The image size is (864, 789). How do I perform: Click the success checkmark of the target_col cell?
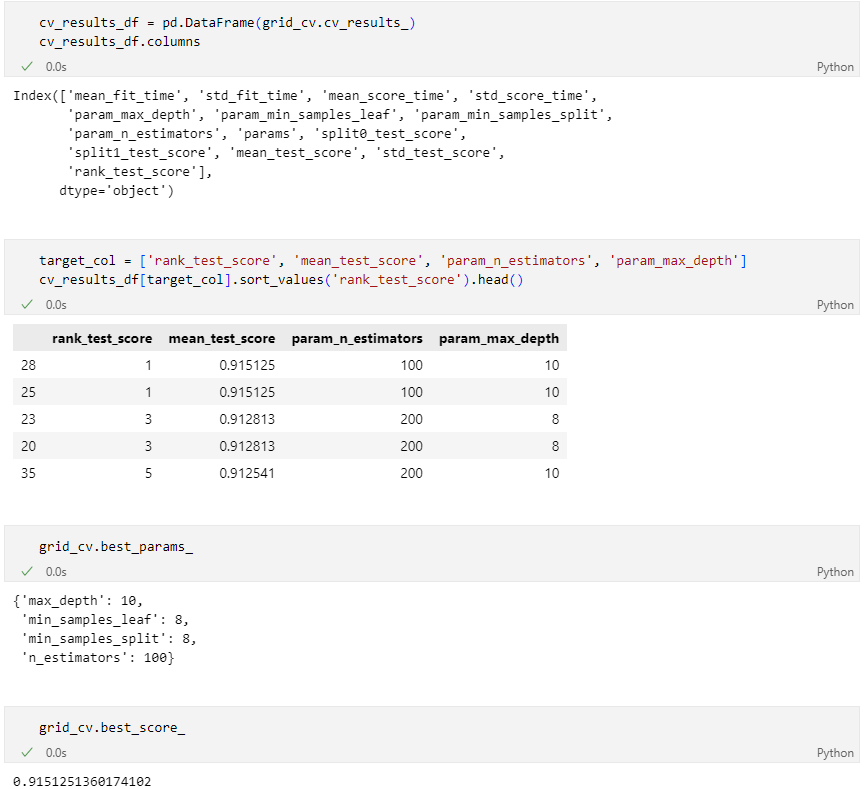[26, 305]
